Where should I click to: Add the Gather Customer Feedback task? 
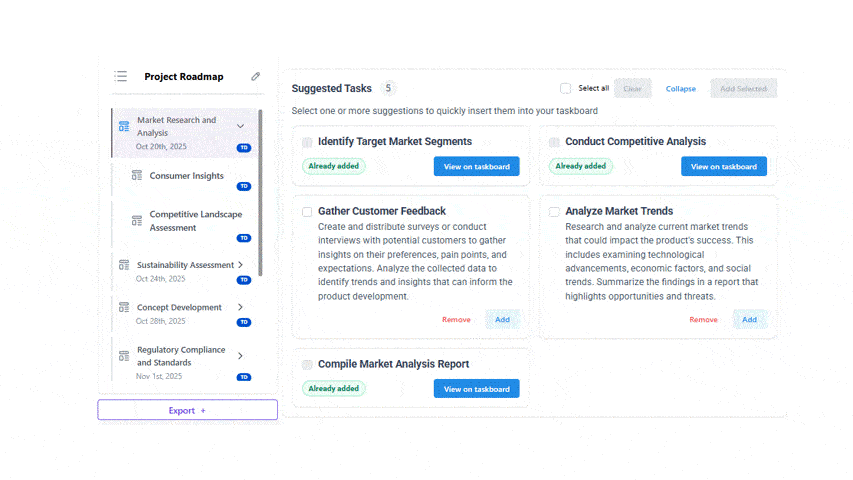pos(502,319)
